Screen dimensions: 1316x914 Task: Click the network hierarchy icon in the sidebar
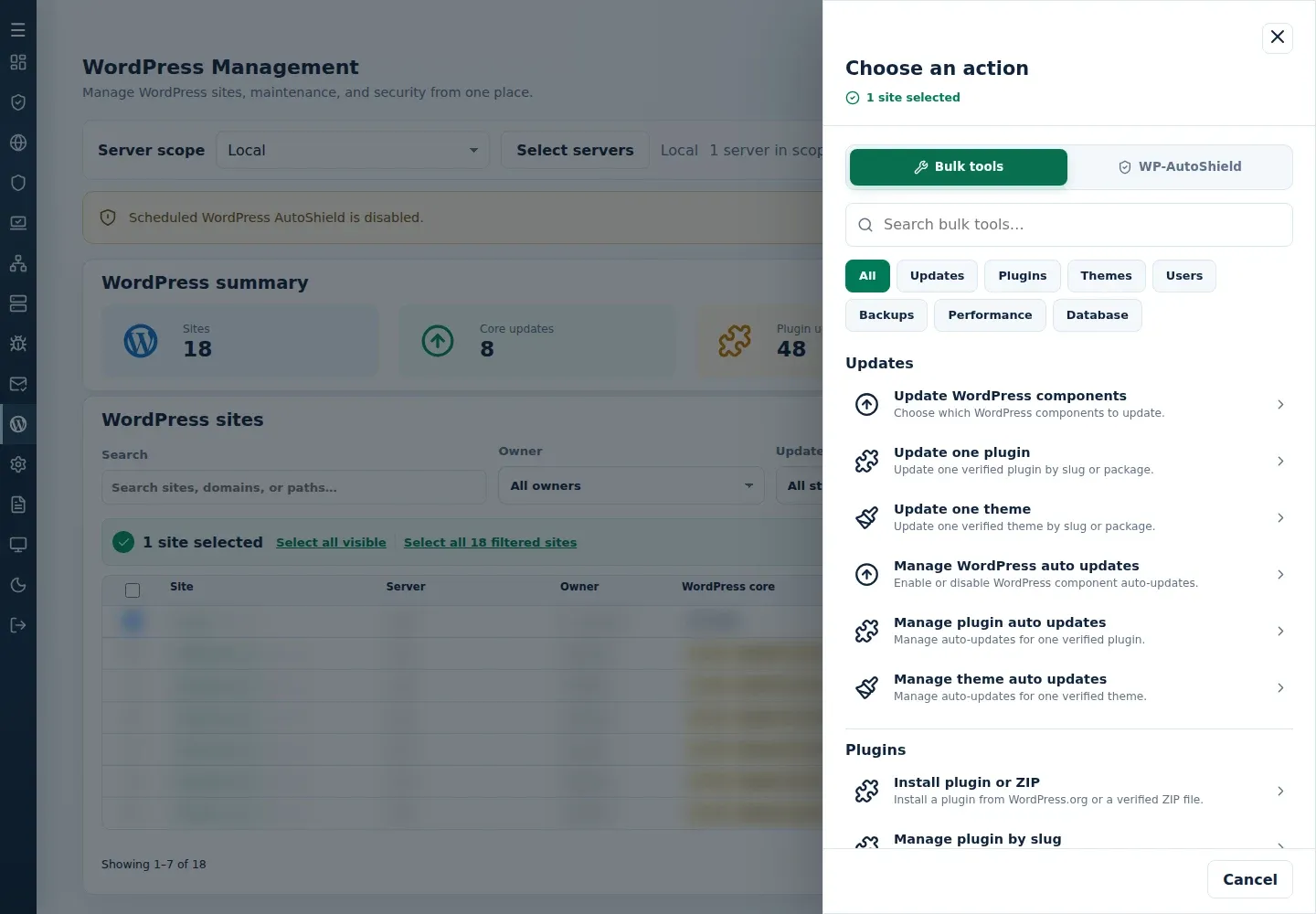click(18, 263)
